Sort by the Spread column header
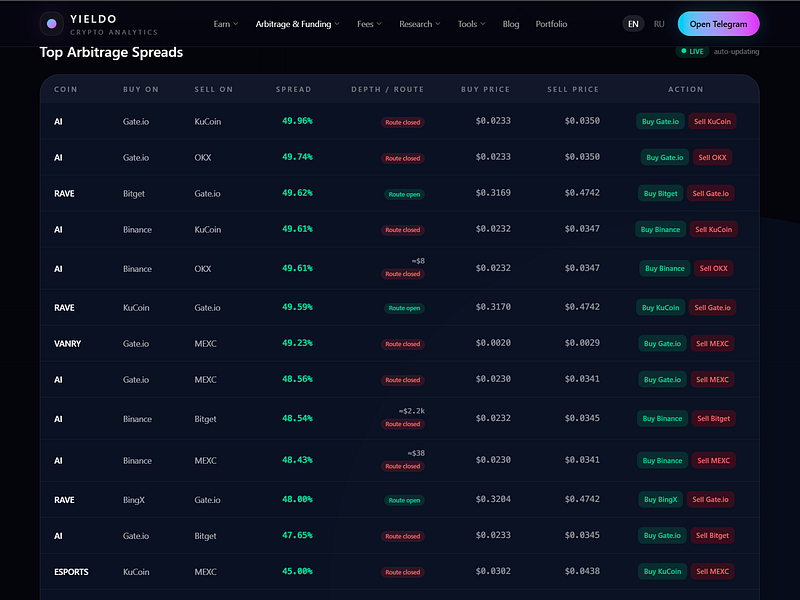Screen dimensions: 800x600 coord(293,89)
